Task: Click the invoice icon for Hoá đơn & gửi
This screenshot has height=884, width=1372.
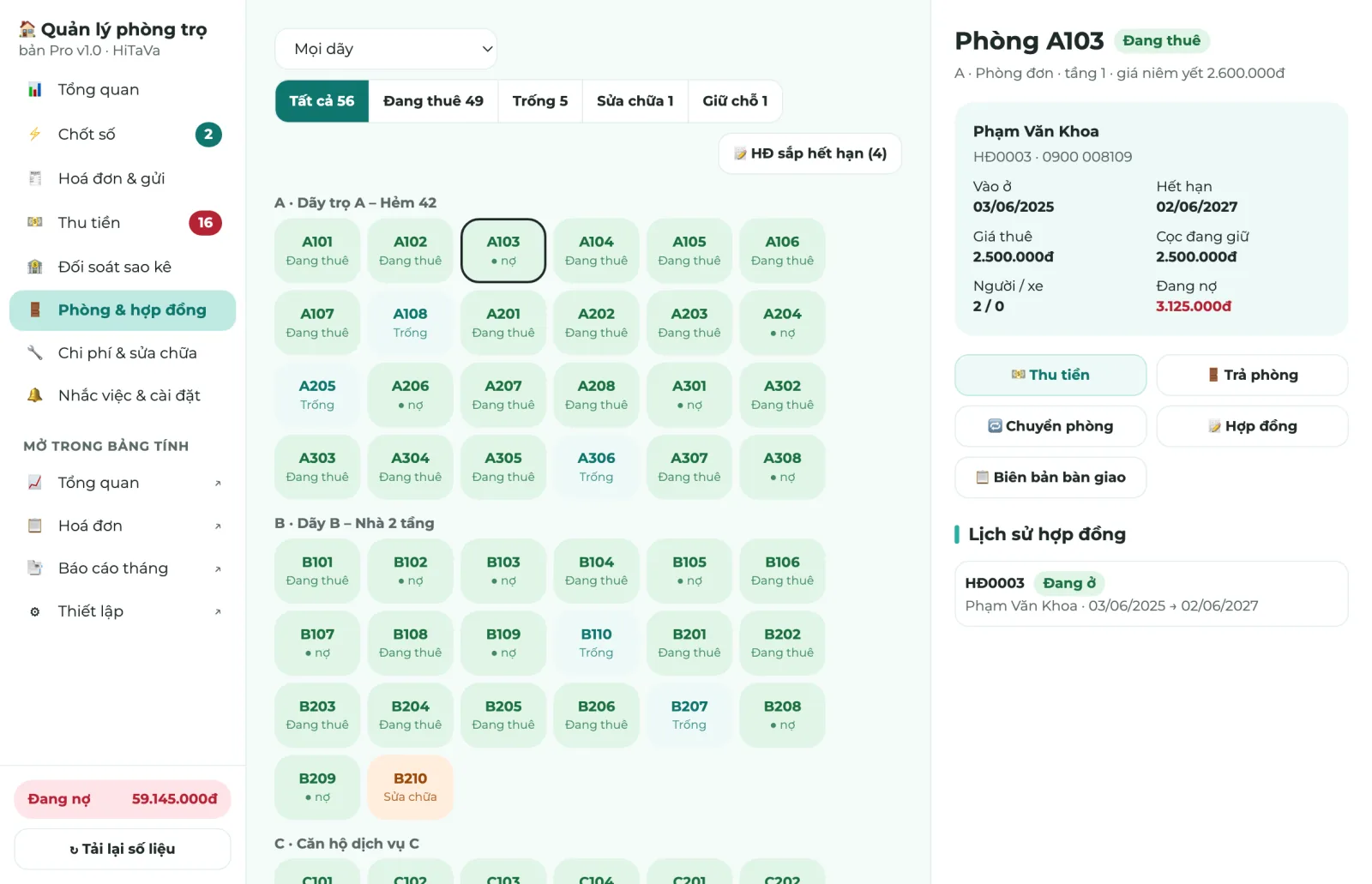Action: pos(35,178)
